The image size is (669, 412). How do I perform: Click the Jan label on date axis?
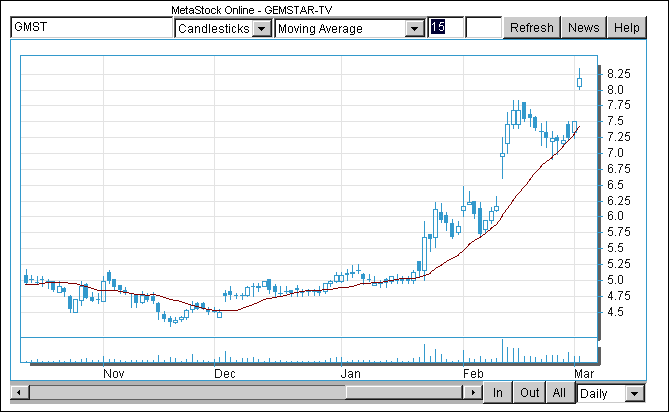351,374
